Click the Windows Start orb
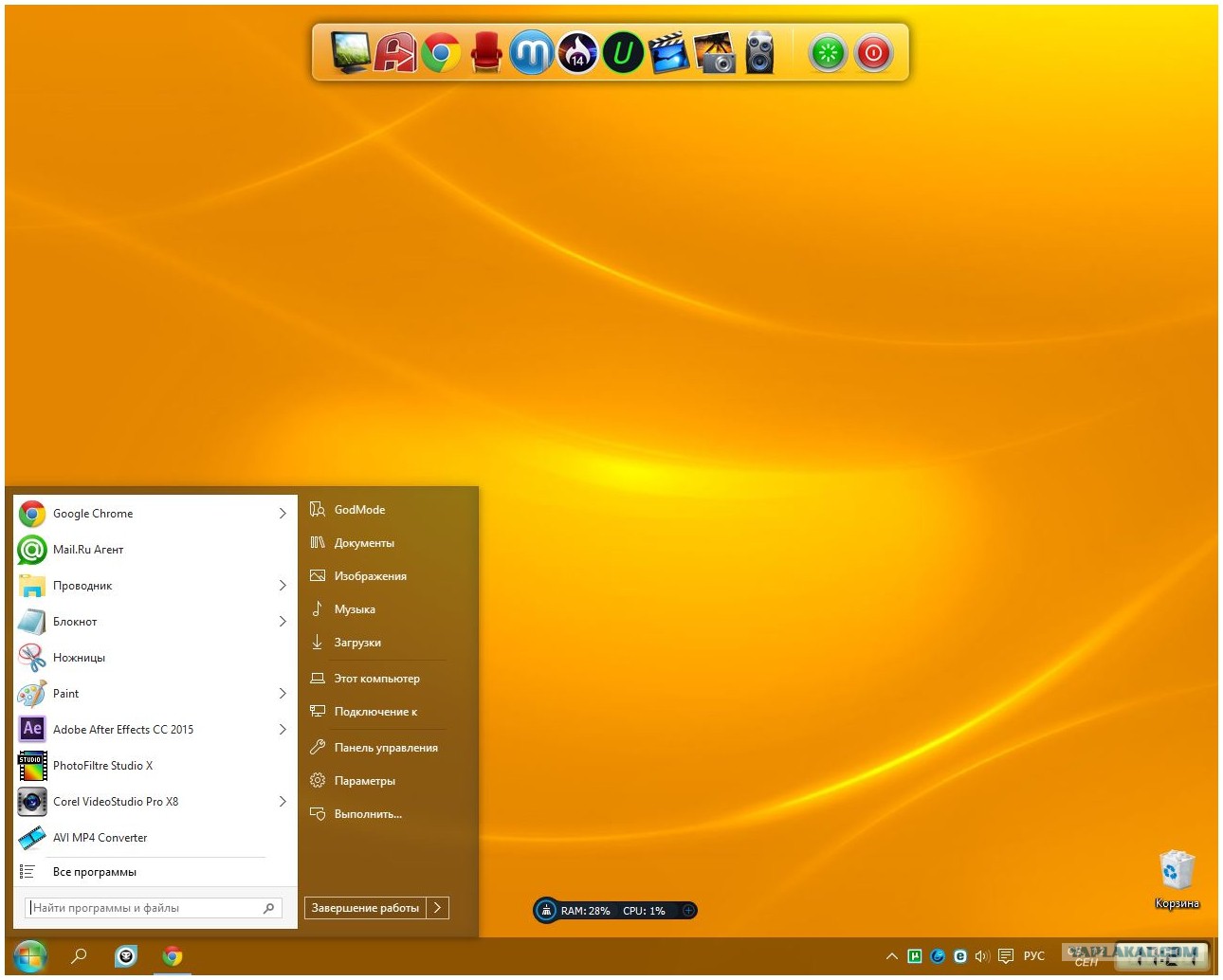Screen dimensions: 1223x980 pos(30,956)
